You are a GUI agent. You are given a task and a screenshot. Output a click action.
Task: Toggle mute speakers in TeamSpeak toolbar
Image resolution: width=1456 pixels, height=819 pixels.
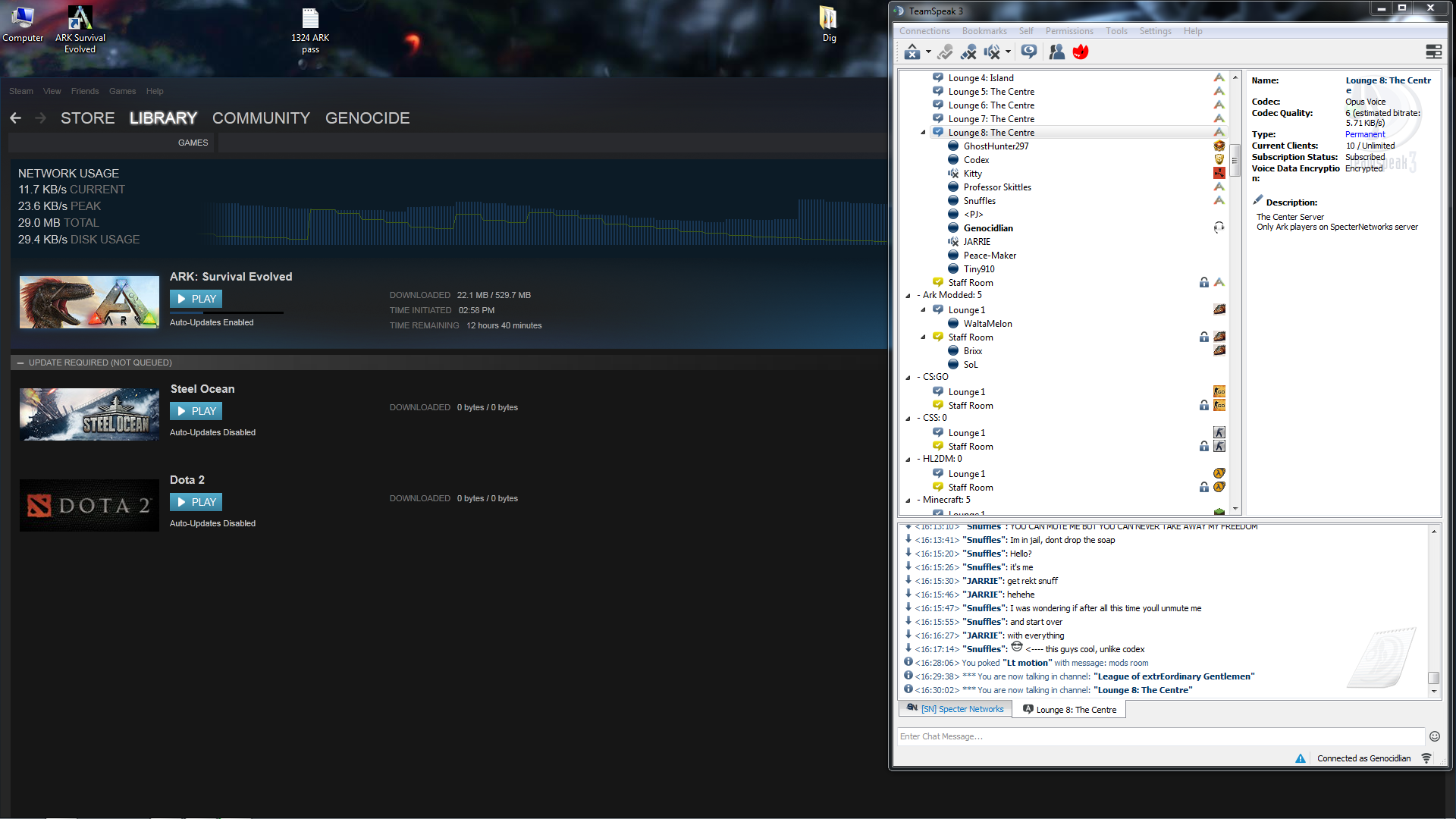[x=992, y=52]
